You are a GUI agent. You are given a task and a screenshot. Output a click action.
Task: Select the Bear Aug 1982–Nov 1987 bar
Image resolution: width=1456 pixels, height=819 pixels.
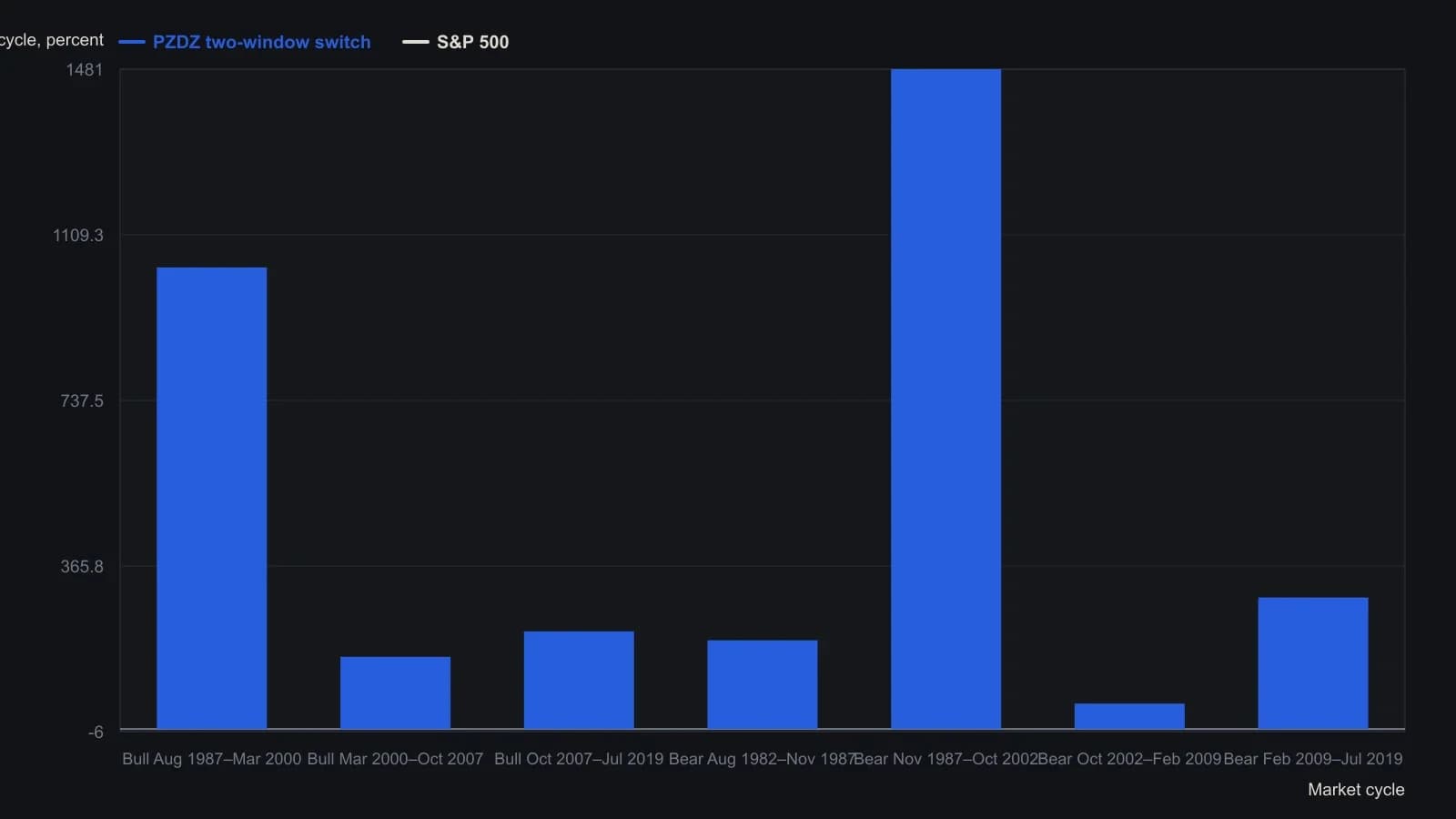click(763, 684)
